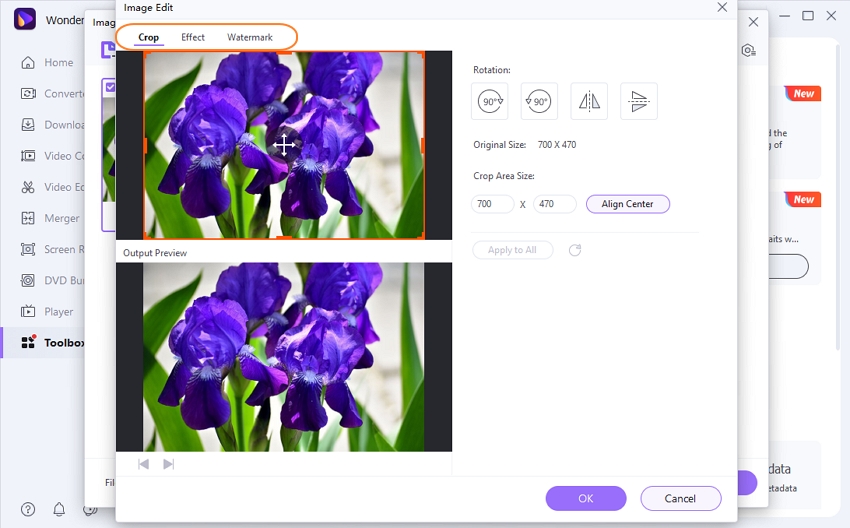Image resolution: width=850 pixels, height=528 pixels.
Task: Close the background Image Converter window
Action: pos(754,22)
